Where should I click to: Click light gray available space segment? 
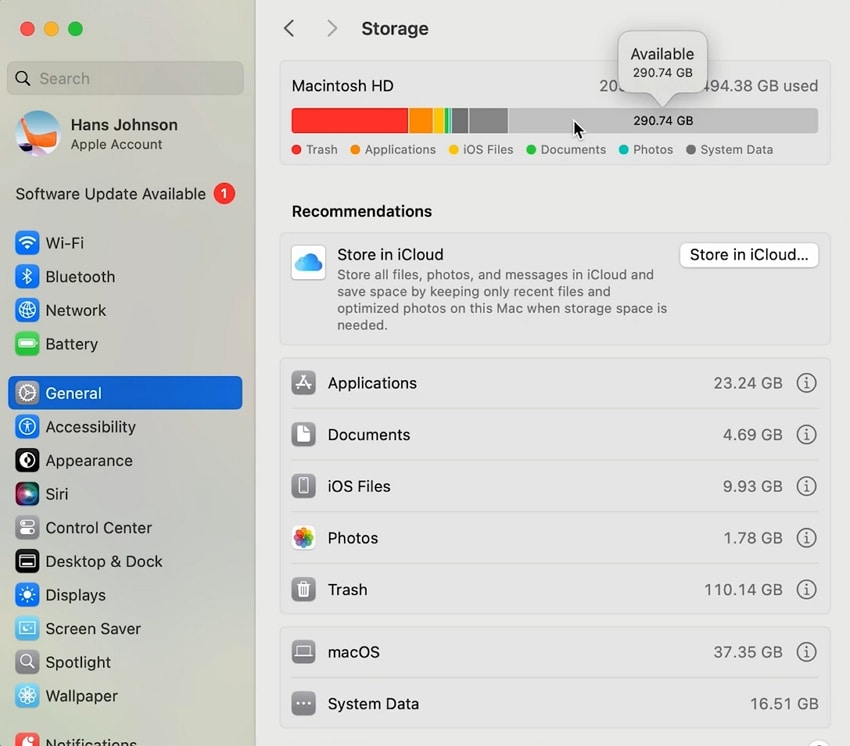[x=663, y=120]
